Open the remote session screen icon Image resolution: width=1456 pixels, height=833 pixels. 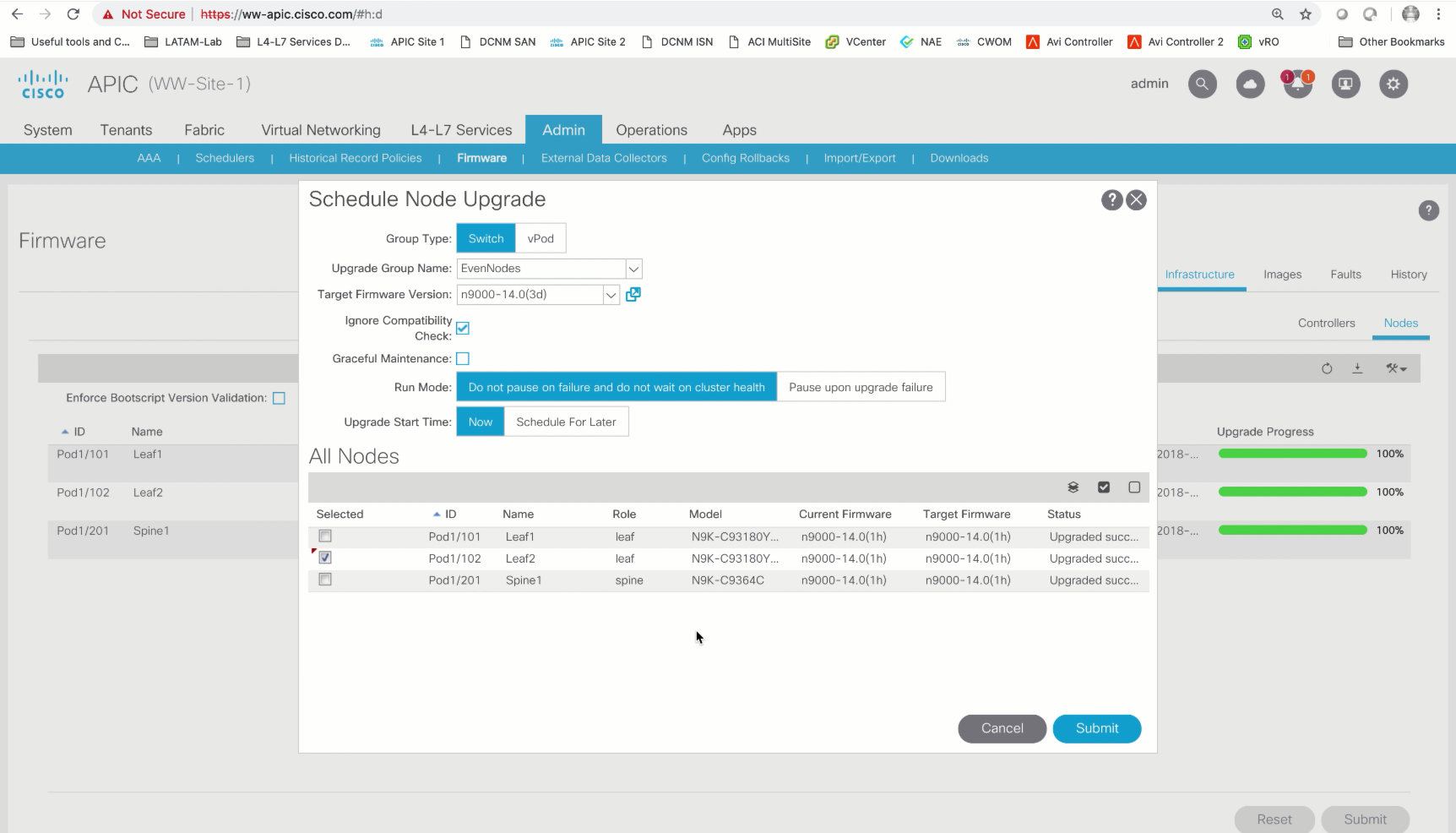pyautogui.click(x=1345, y=84)
